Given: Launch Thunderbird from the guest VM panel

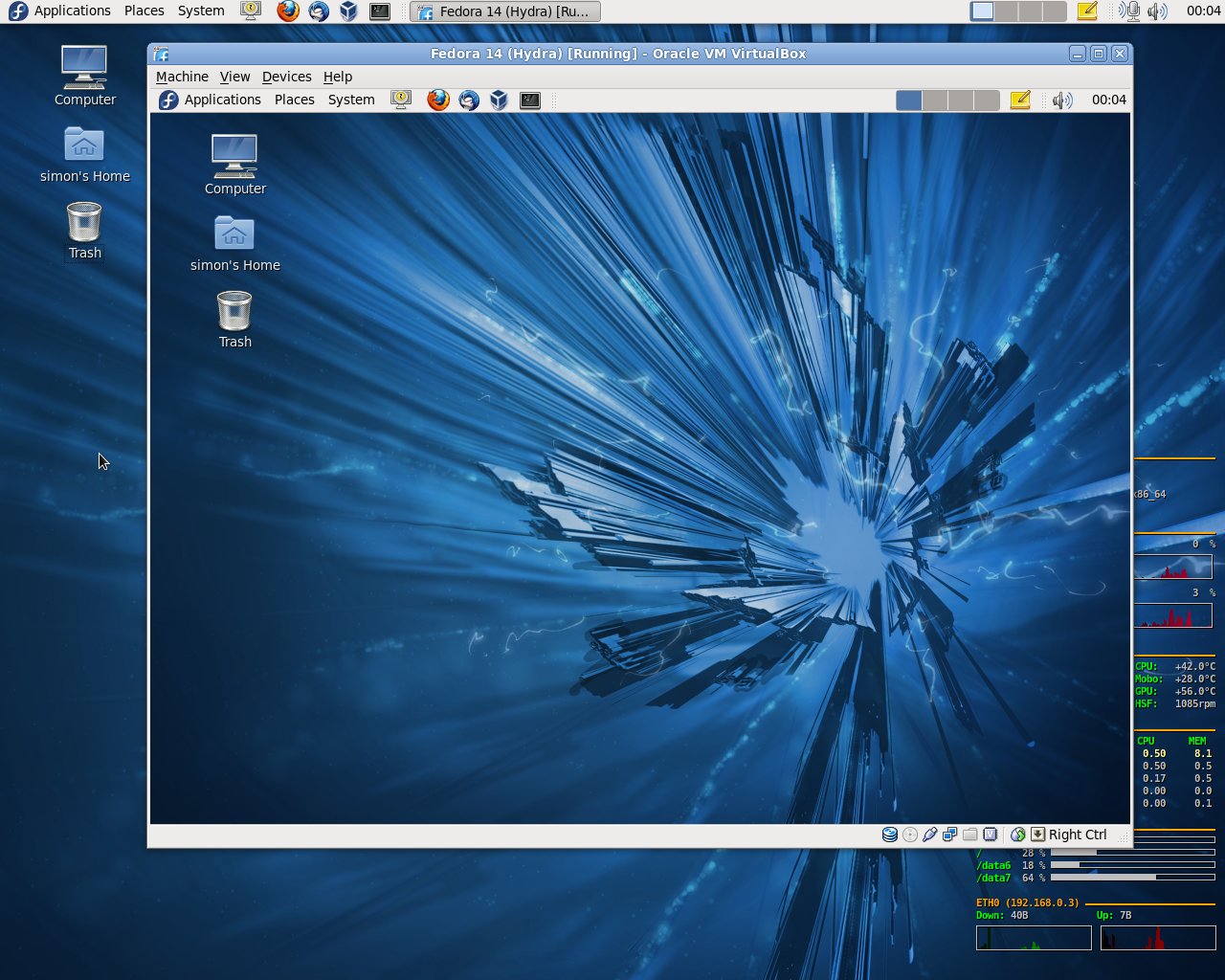Looking at the screenshot, I should pyautogui.click(x=469, y=100).
